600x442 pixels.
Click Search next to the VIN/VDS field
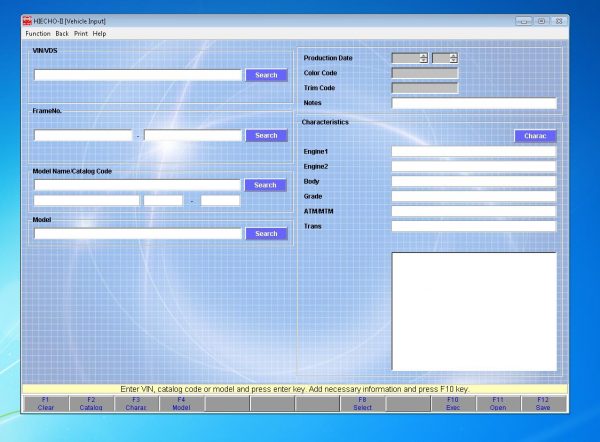point(265,75)
